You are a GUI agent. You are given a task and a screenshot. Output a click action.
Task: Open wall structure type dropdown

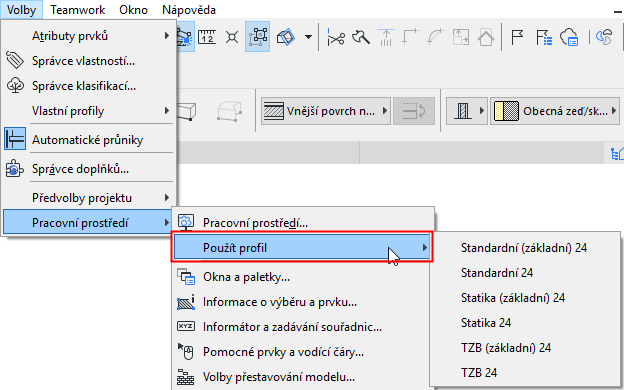pyautogui.click(x=467, y=111)
